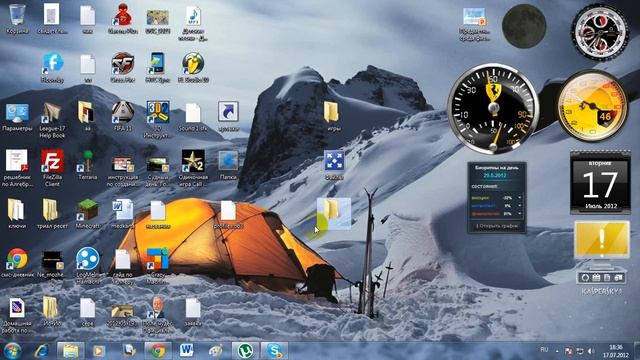Expand the blue biorhythm row arrow
Screen dimensions: 640x360
(520, 206)
